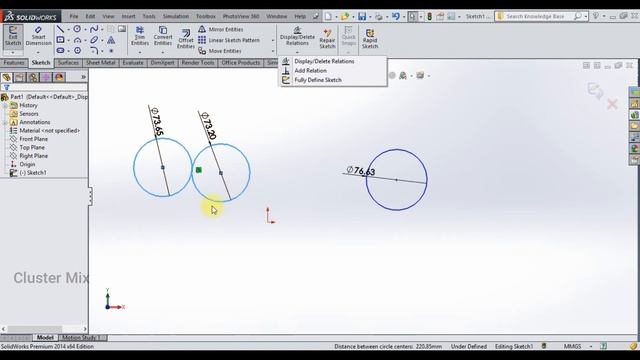The width and height of the screenshot is (640, 360).
Task: Select the Sketch Fillet tool
Action: pyautogui.click(x=94, y=51)
